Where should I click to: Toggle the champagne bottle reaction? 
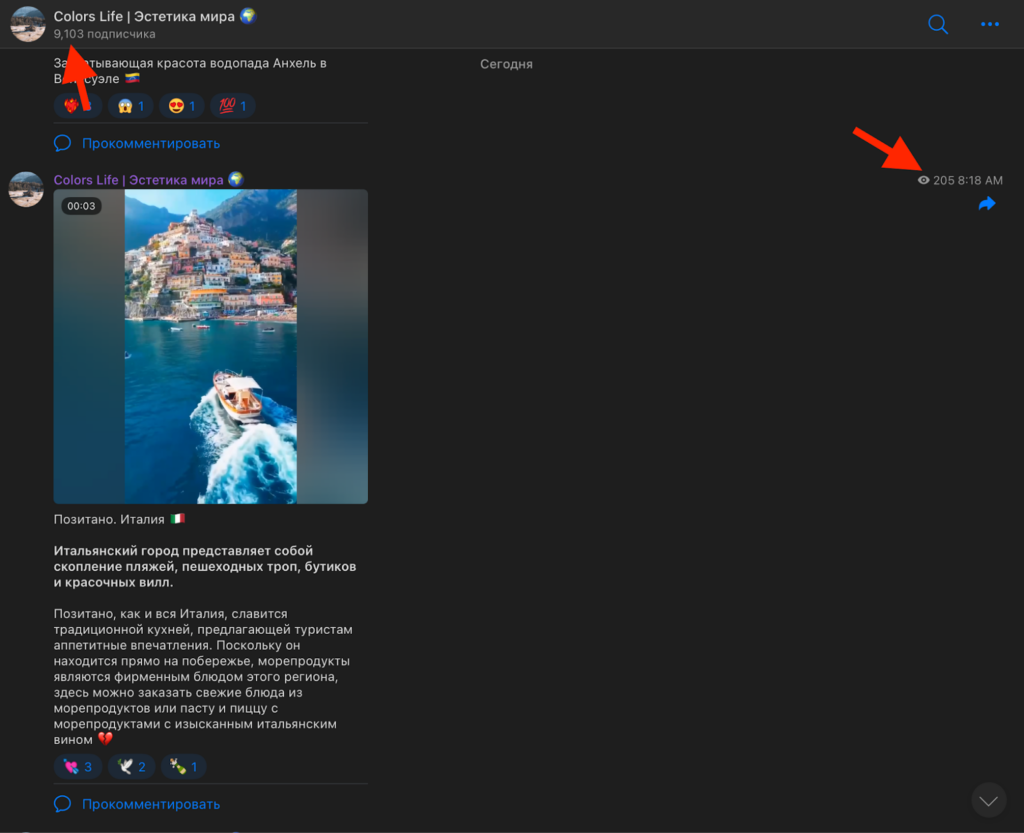(184, 766)
